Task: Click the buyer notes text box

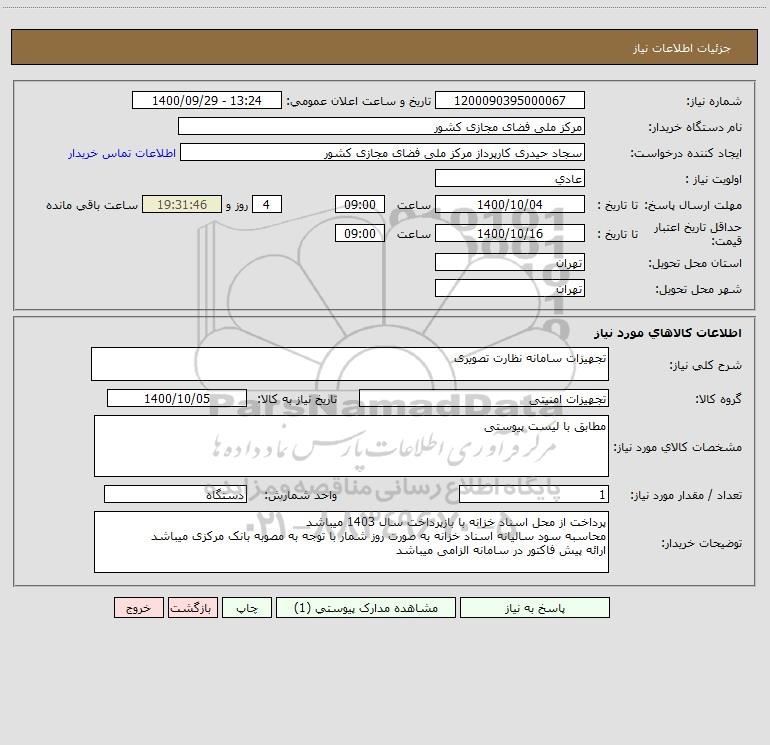Action: (x=351, y=542)
